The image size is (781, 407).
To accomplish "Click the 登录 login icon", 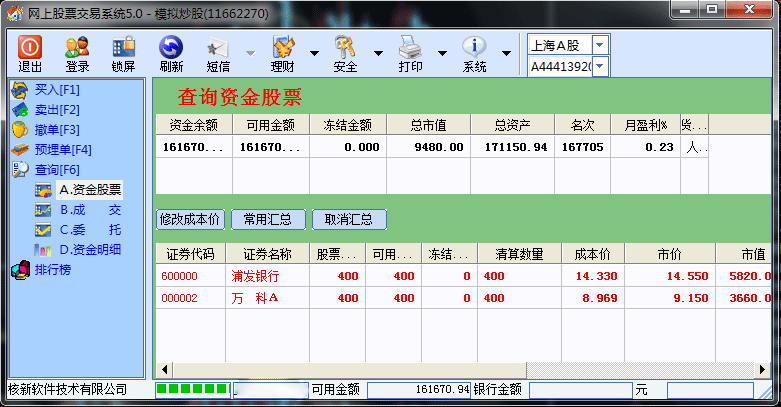I will 77,47.
